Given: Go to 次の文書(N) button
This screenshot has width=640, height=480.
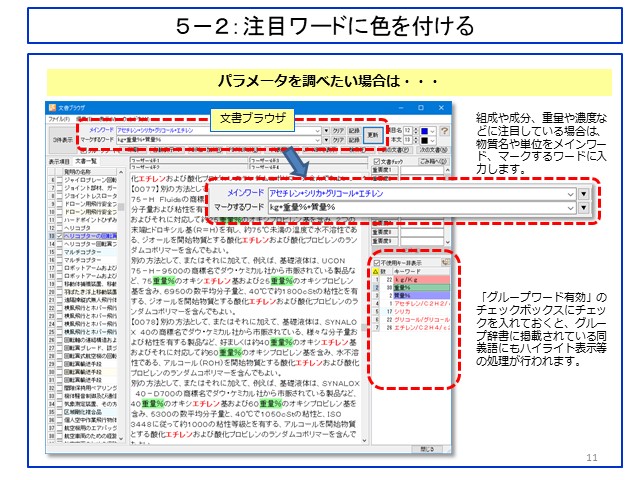Looking at the screenshot, I should point(433,150).
